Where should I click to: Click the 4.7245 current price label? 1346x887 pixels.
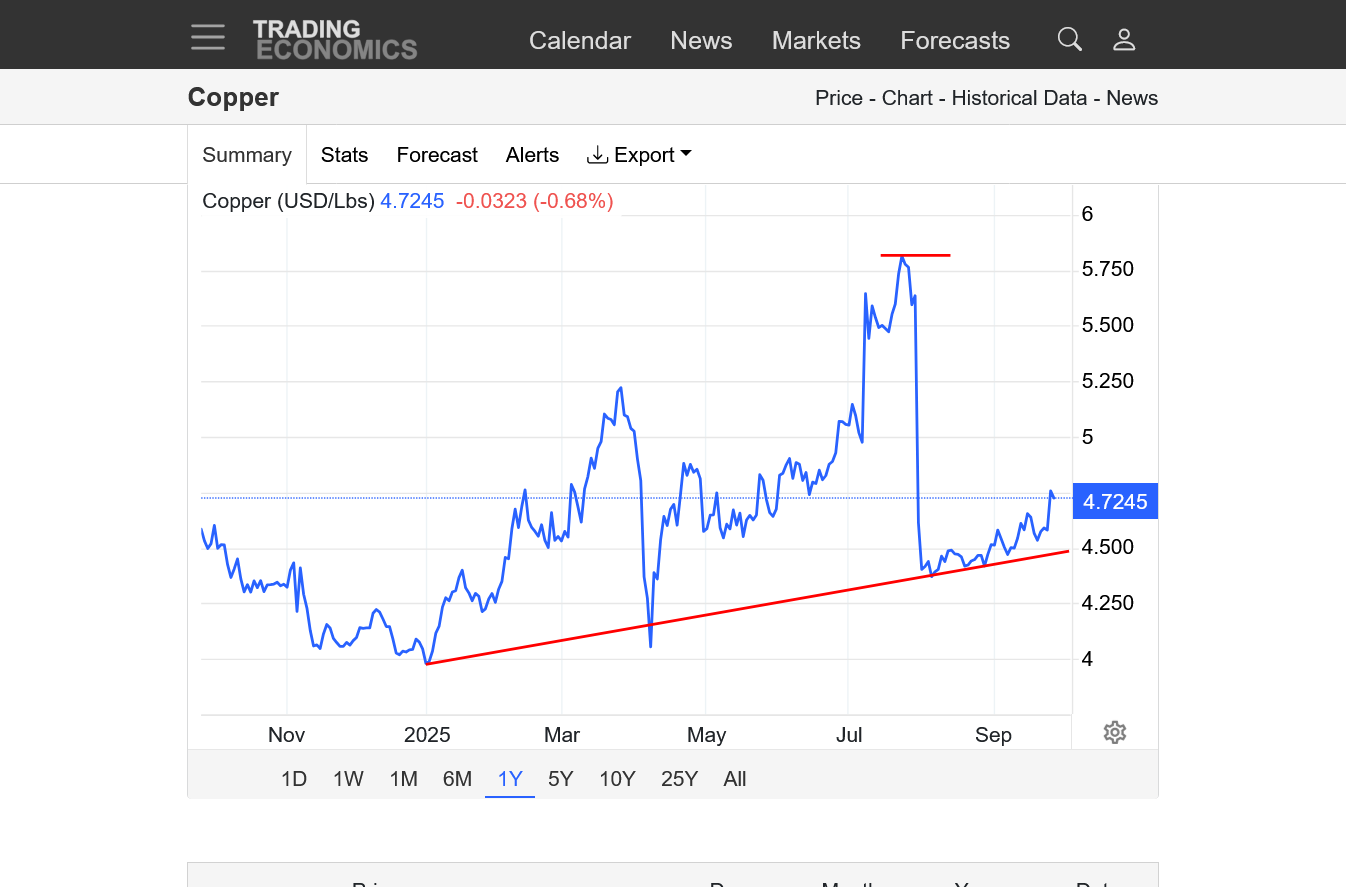pyautogui.click(x=1115, y=502)
